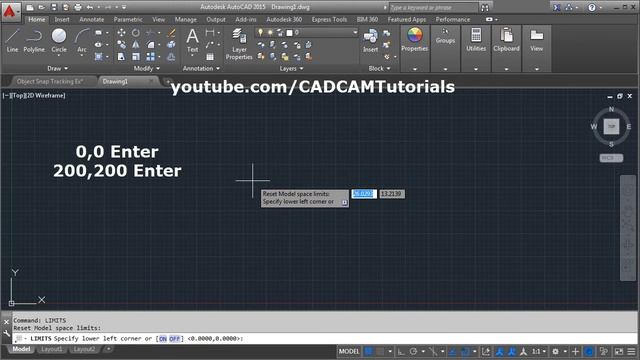Expand the Annotation panel dropdown

point(201,69)
